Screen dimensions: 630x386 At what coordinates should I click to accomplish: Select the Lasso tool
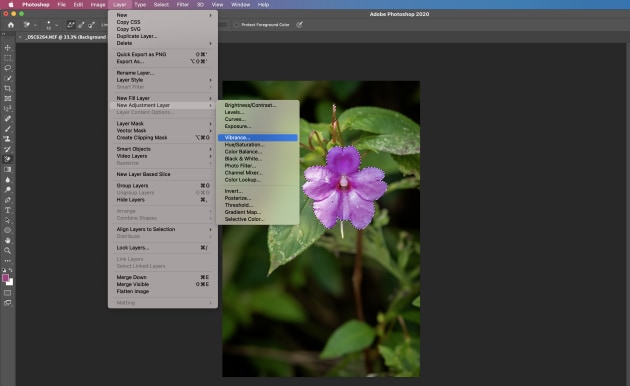(x=8, y=68)
